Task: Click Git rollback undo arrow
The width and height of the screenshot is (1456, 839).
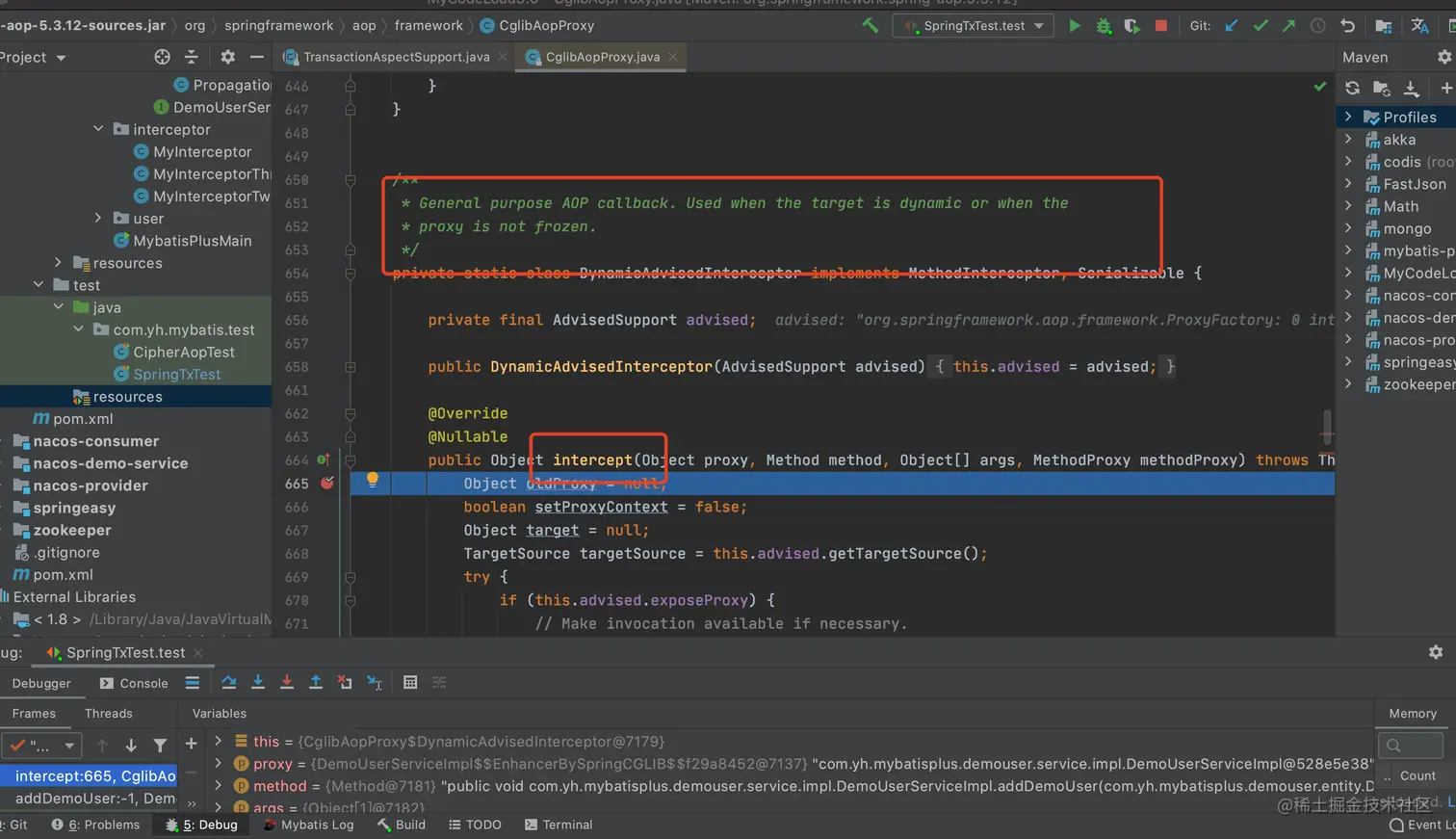Action: click(1348, 26)
